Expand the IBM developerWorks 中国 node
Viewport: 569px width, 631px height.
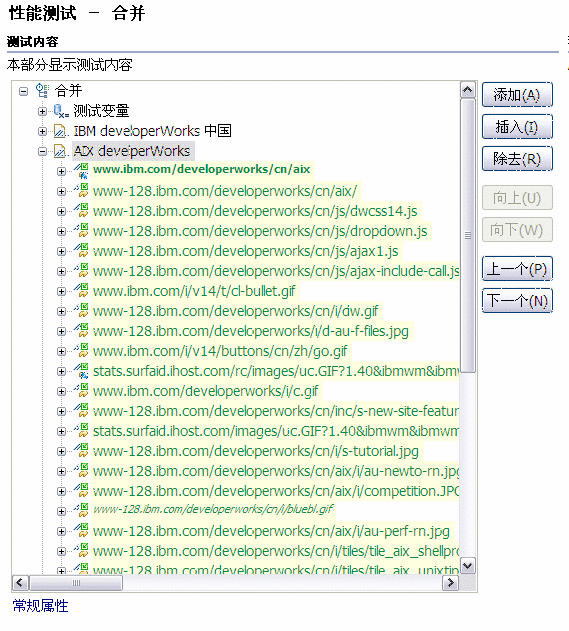coord(42,132)
